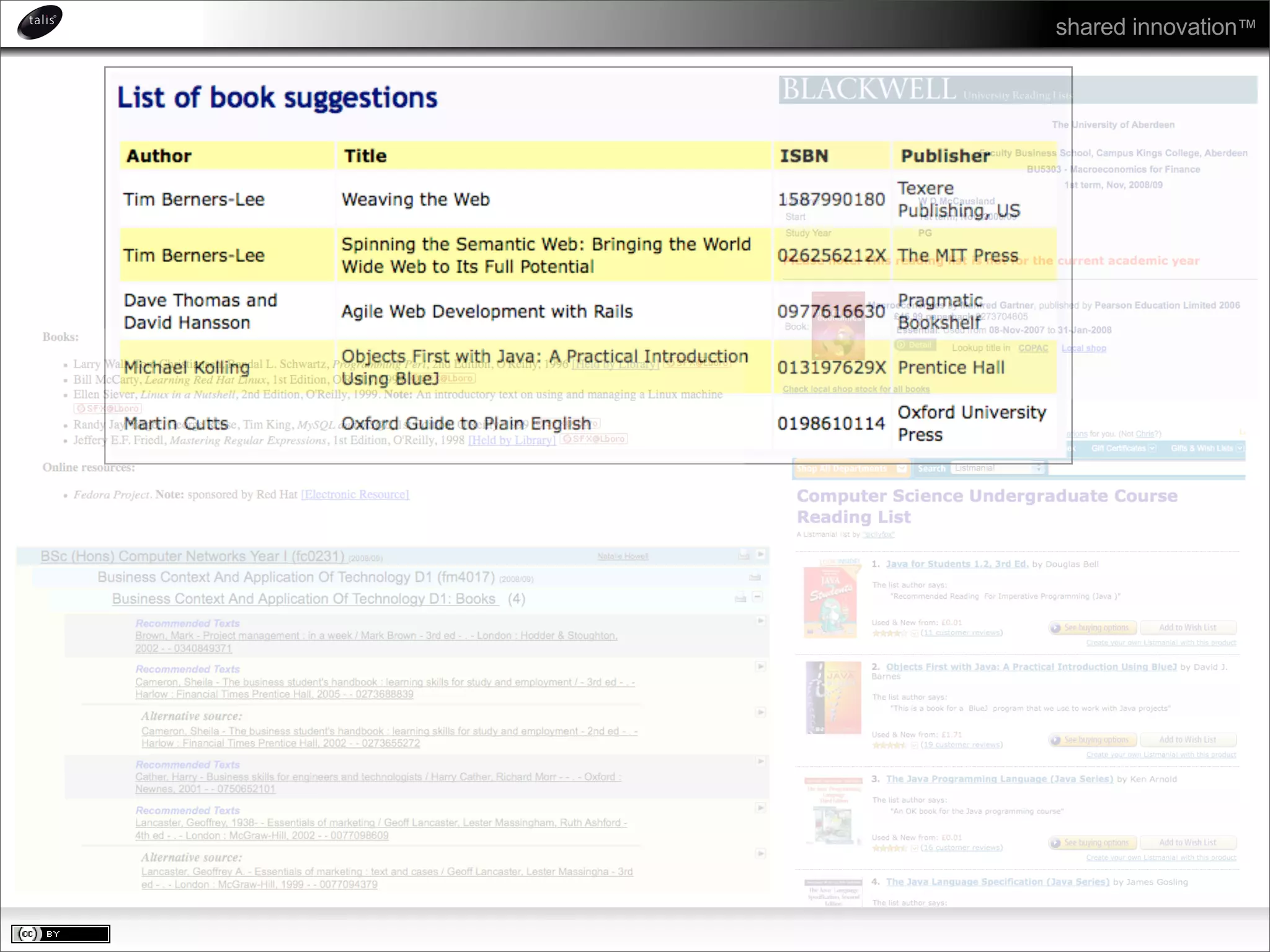The image size is (1270, 952).
Task: Open the 'Lancaster, Geoffrey, 1938- Essentials of marketing' entry
Action: pos(381,829)
